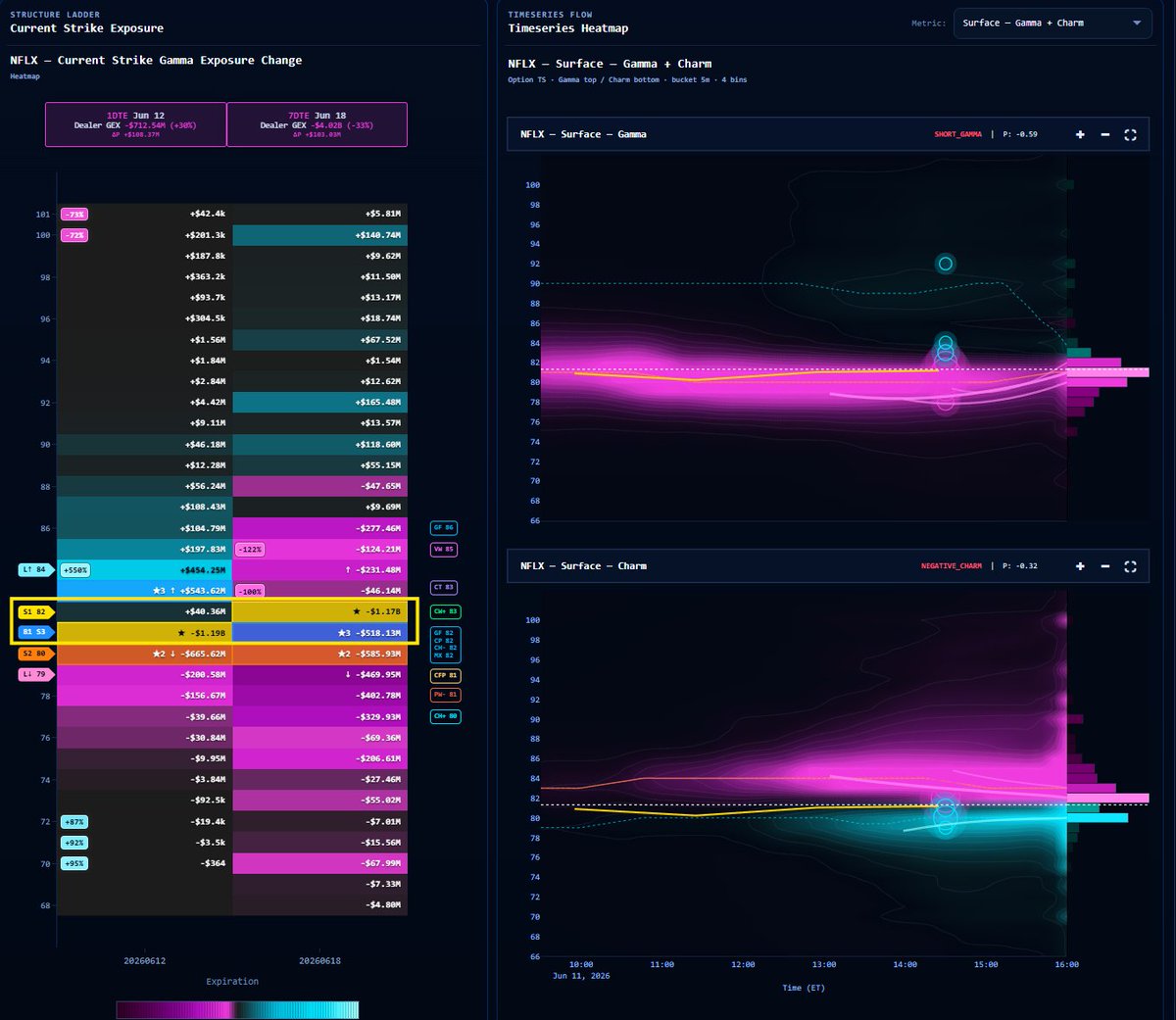The height and width of the screenshot is (1020, 1176).
Task: Click the longest cyan histogram bar on Charm chart
Action: coord(1097,817)
